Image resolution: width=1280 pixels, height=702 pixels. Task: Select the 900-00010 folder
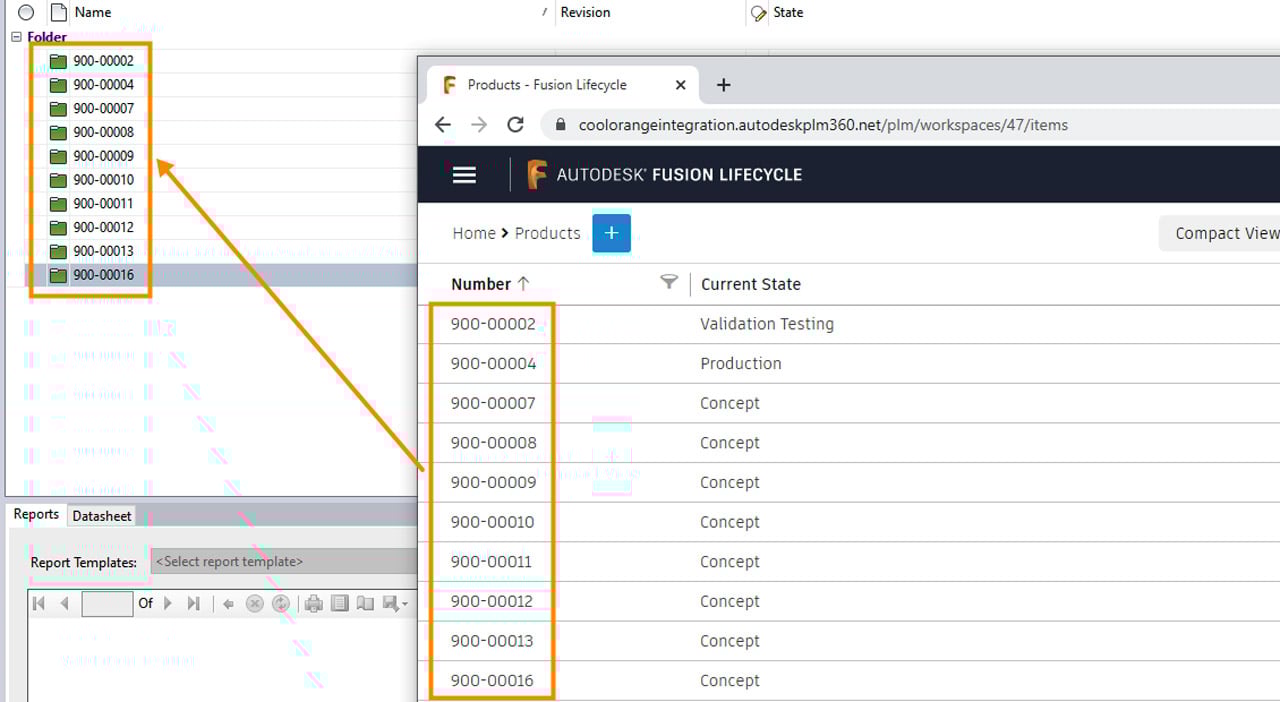[103, 180]
